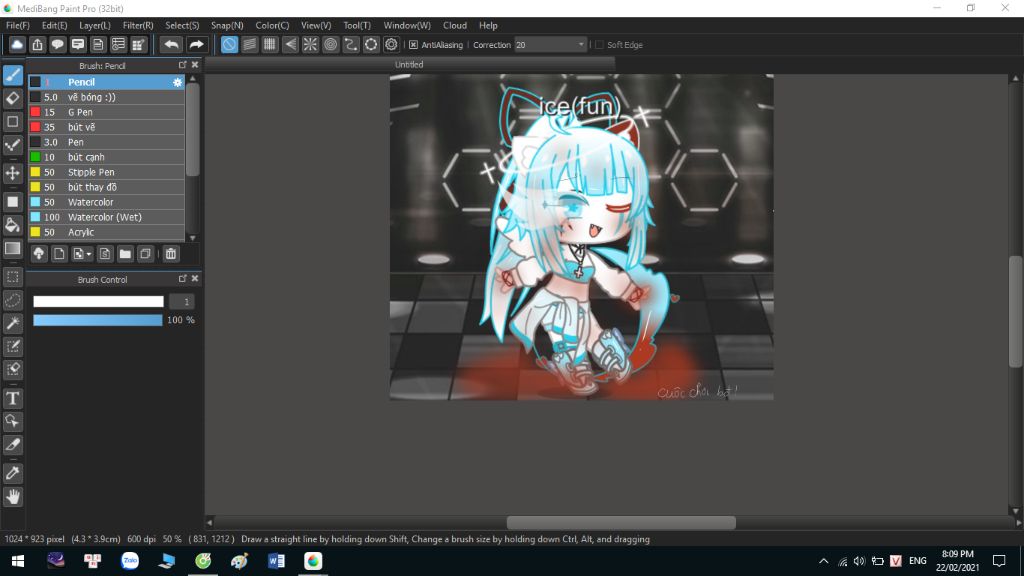Select the Move tool
Screen dimensions: 1024x576
(x=12, y=173)
